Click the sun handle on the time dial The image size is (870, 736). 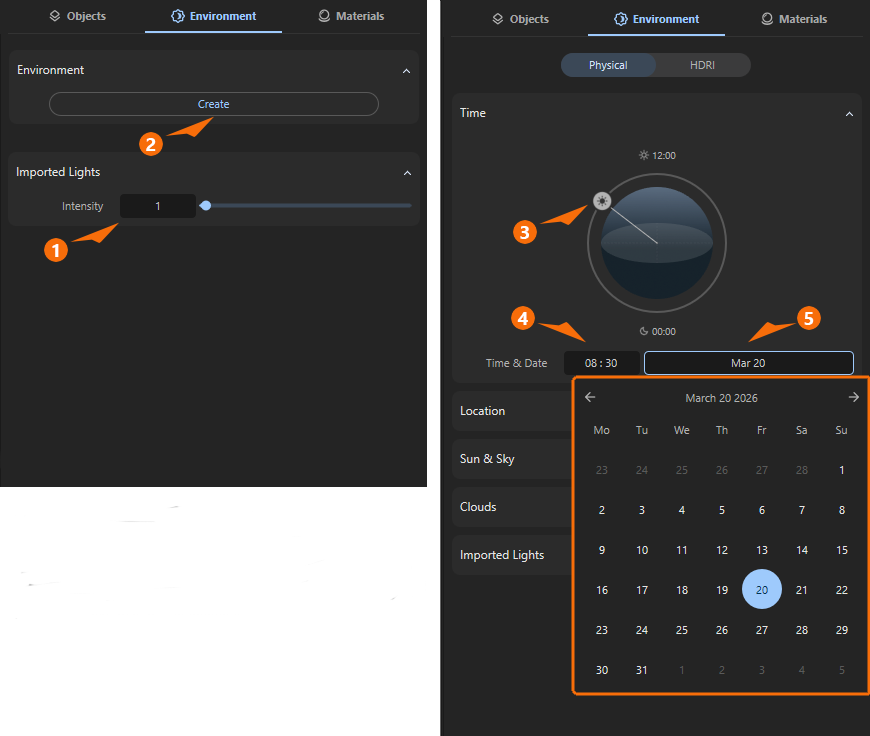[x=601, y=201]
